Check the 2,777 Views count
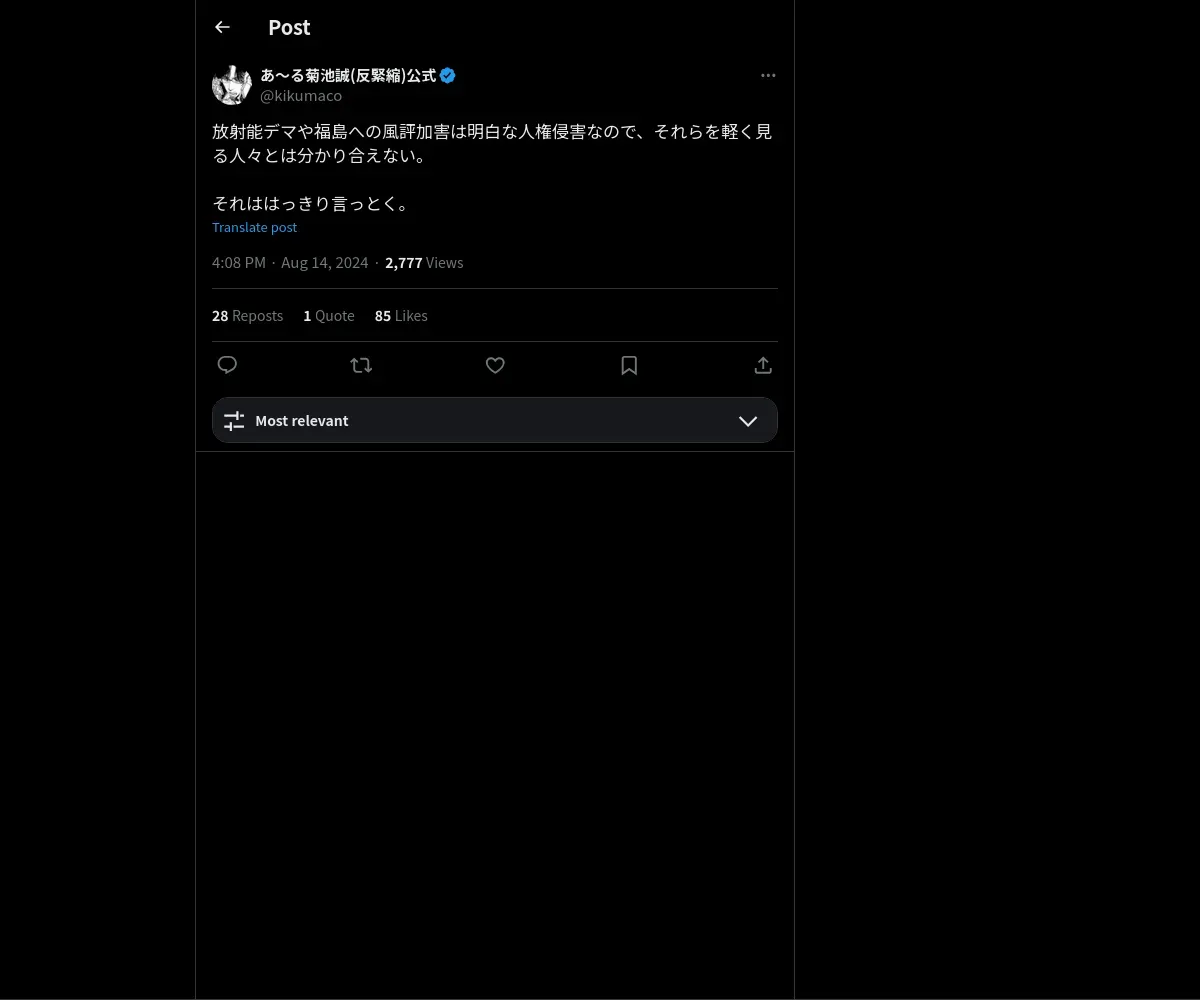The image size is (1200, 1000). point(424,262)
